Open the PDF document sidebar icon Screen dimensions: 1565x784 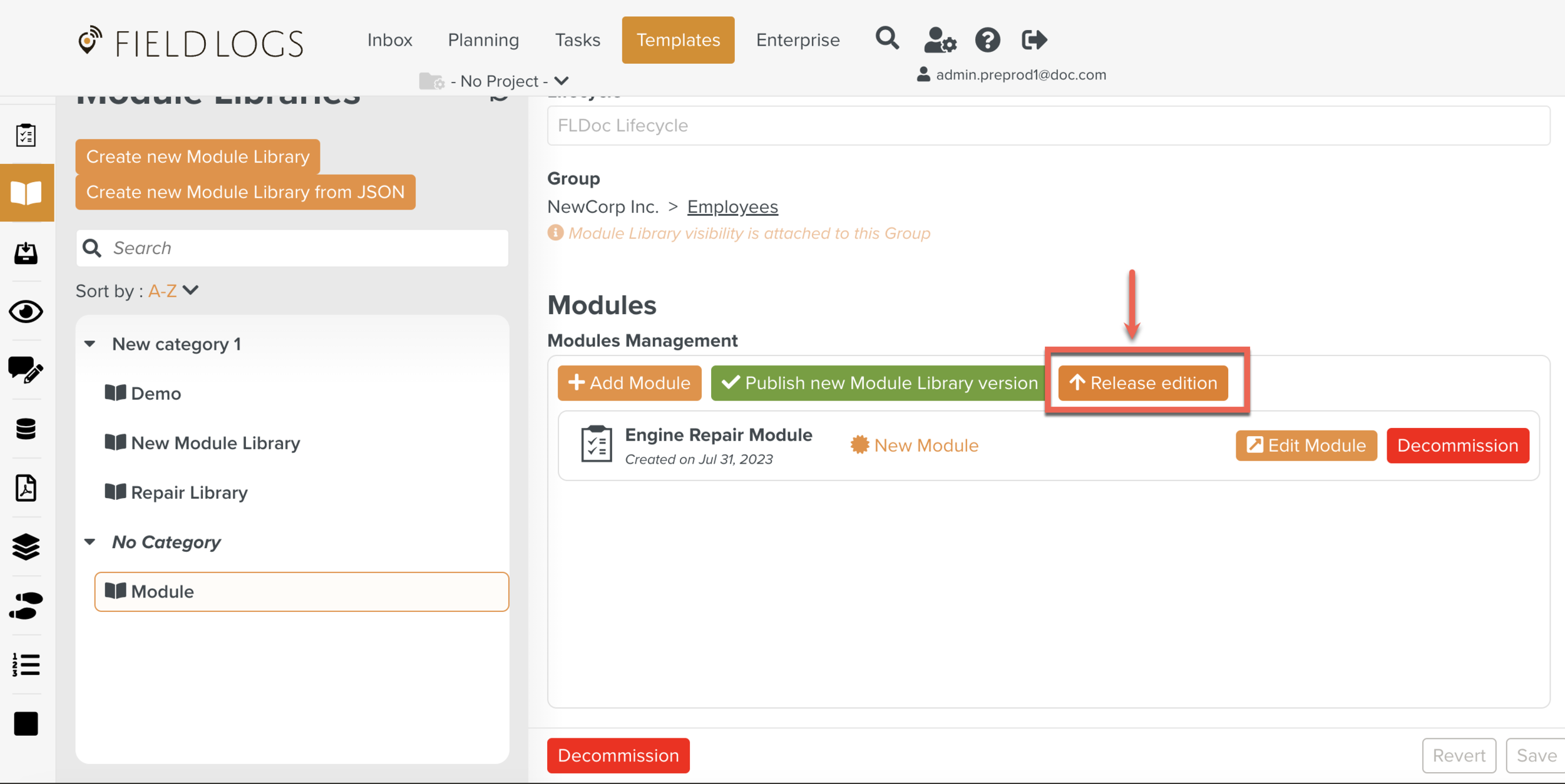point(26,488)
